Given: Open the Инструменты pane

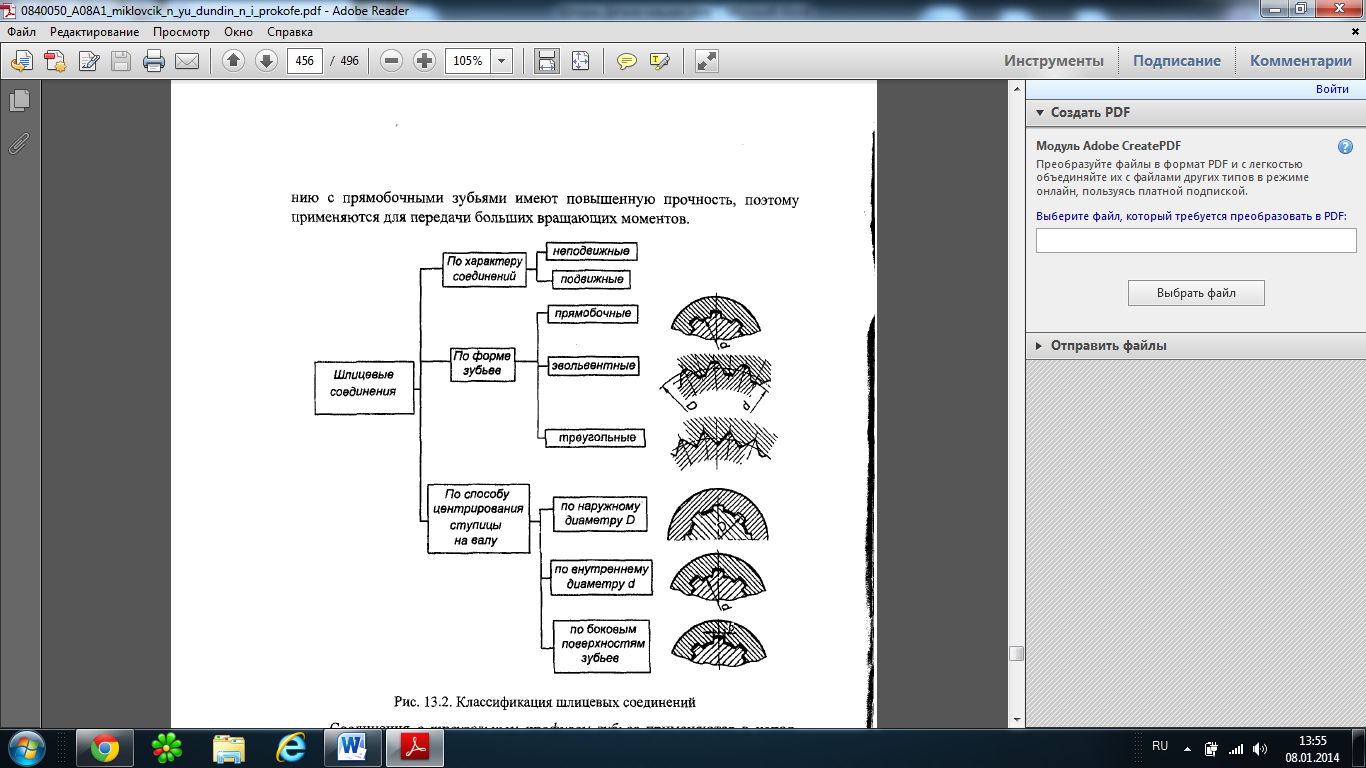Looking at the screenshot, I should click(x=1054, y=61).
